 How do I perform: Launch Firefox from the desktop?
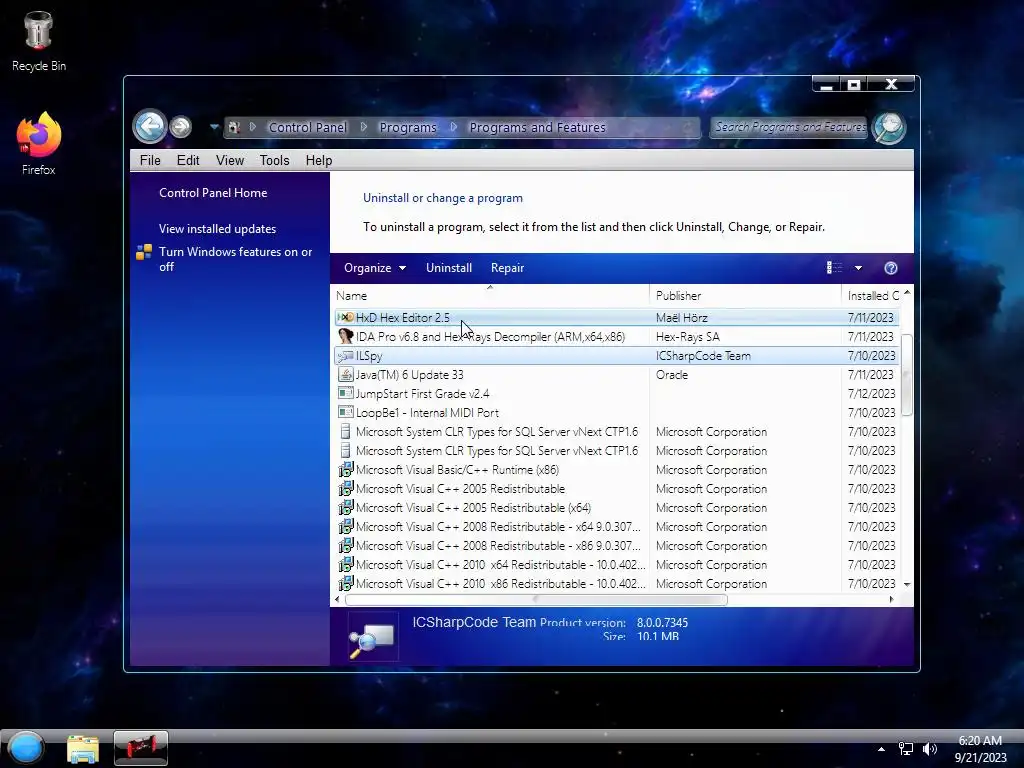click(39, 144)
